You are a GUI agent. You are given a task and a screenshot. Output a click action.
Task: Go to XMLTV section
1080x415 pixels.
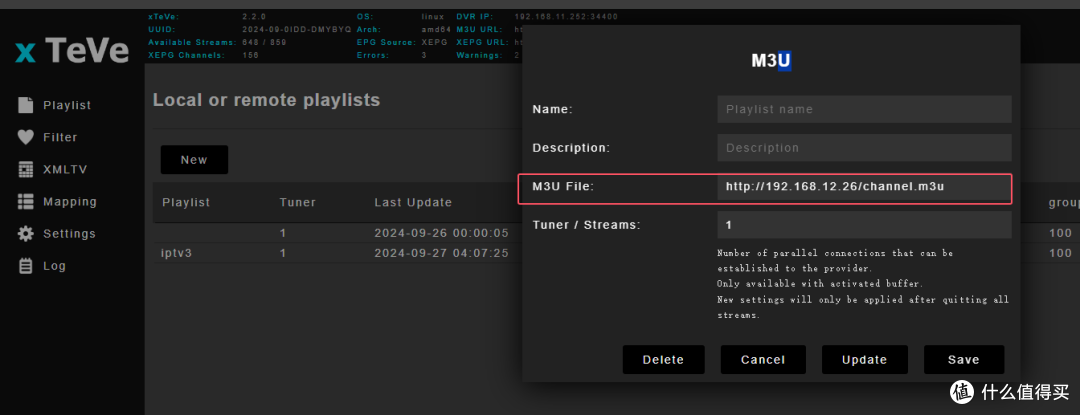(65, 169)
